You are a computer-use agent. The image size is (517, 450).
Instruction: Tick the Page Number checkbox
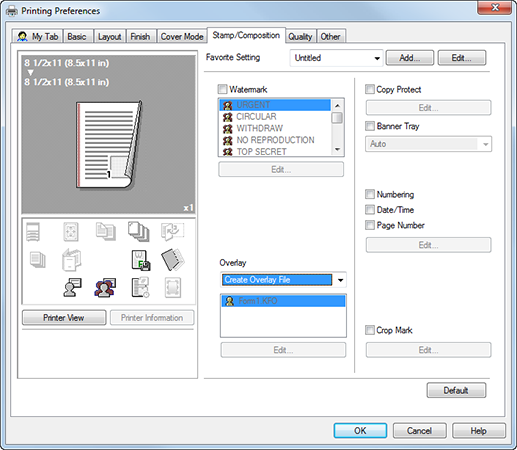coord(370,225)
